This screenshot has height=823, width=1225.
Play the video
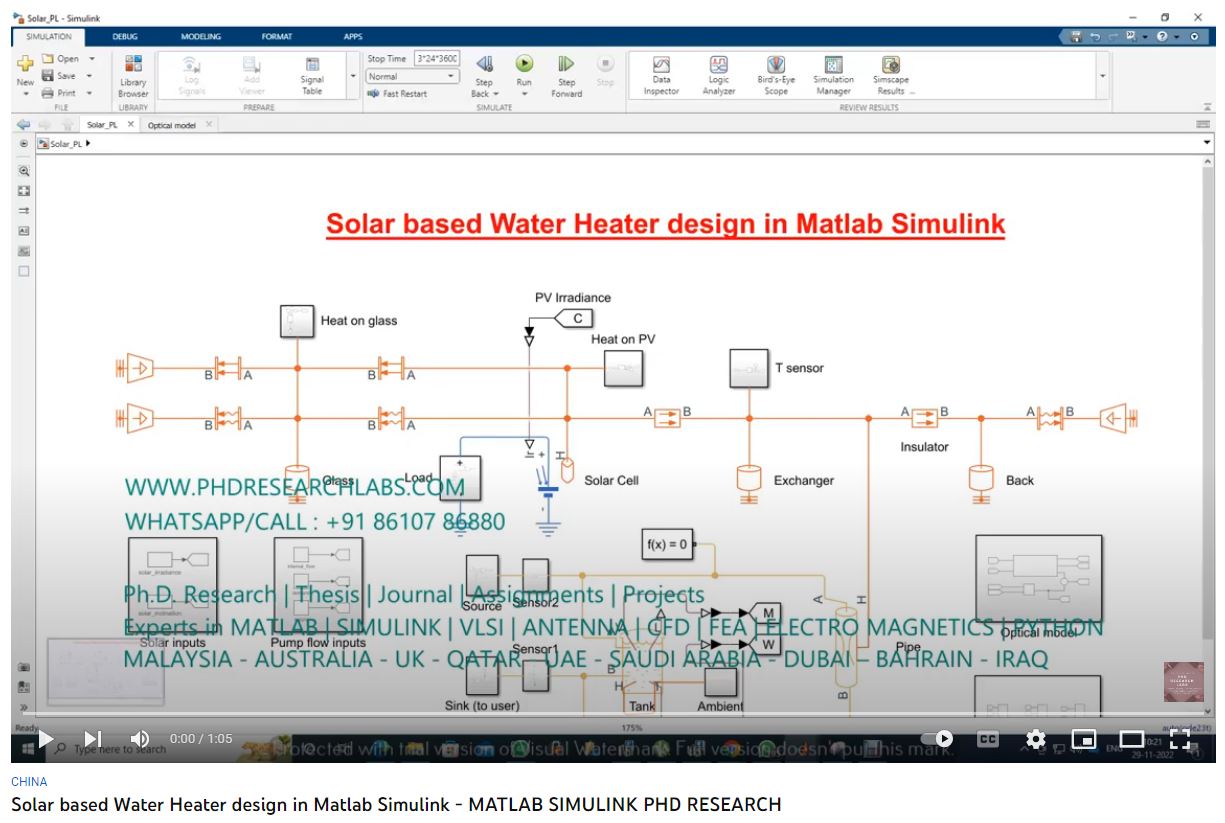tap(46, 739)
